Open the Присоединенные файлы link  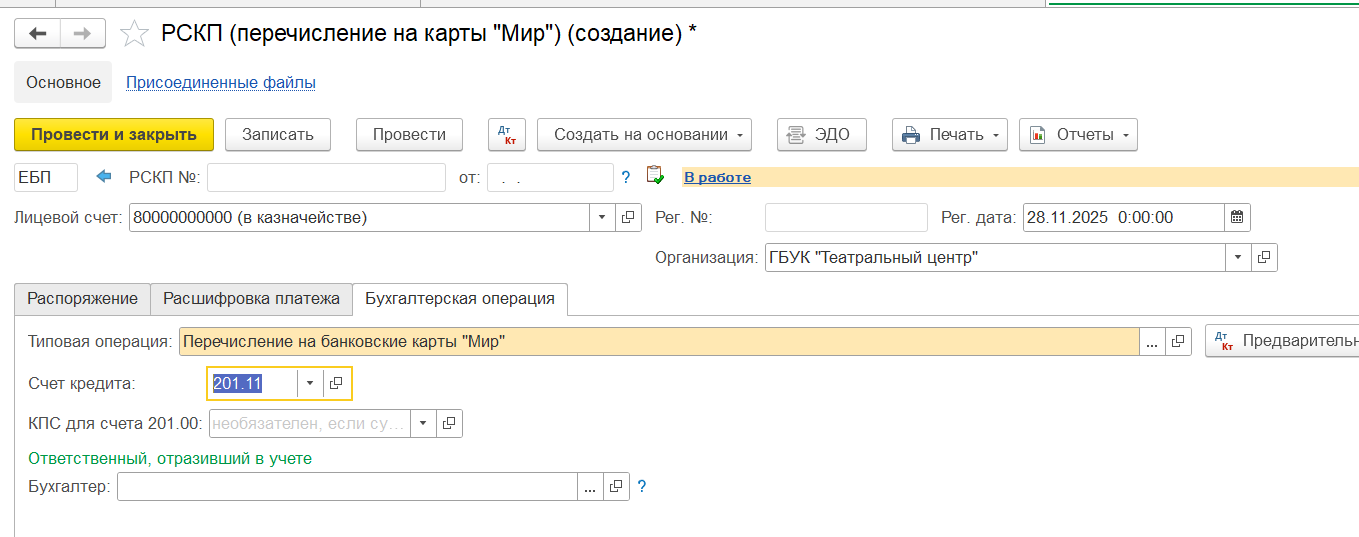(221, 83)
